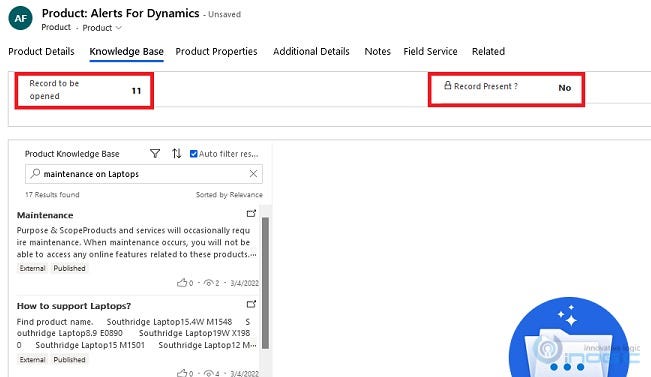Clear the search text with X icon

coord(253,174)
